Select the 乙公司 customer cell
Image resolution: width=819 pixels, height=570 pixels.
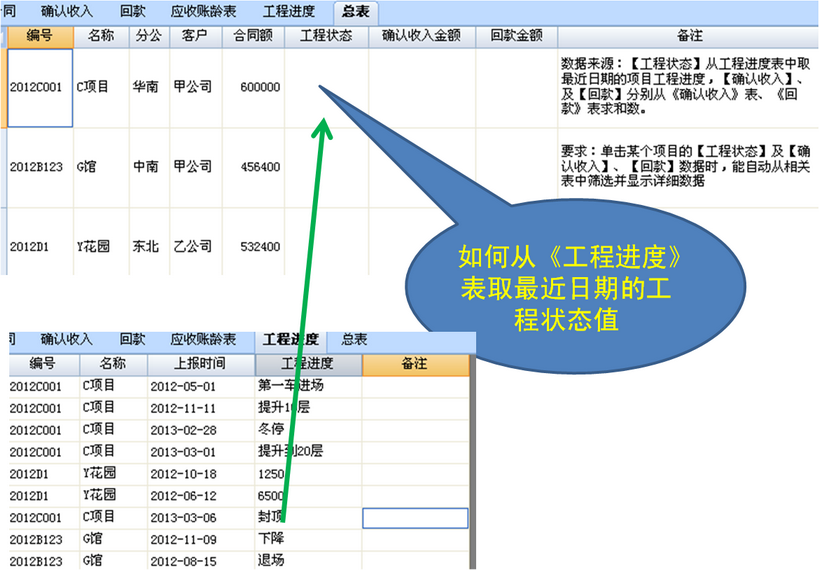pos(192,246)
